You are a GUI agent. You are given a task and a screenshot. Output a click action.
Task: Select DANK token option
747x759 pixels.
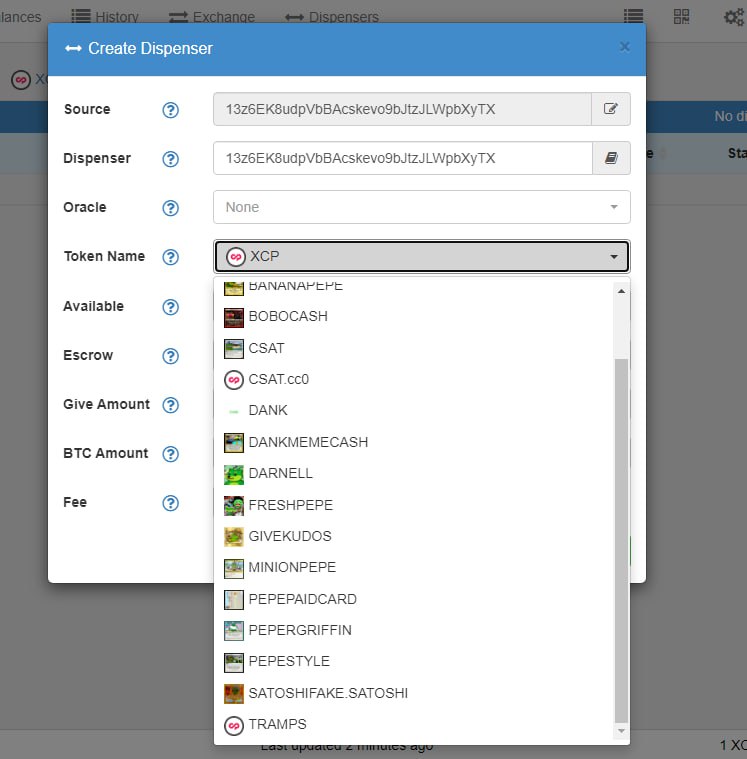tap(414, 410)
